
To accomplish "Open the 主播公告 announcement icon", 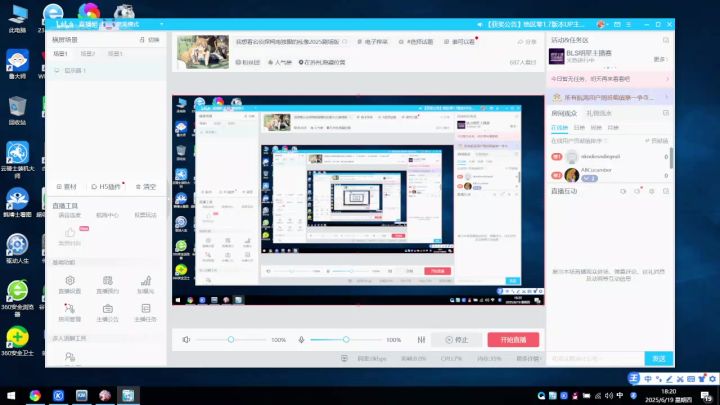I will [x=108, y=308].
